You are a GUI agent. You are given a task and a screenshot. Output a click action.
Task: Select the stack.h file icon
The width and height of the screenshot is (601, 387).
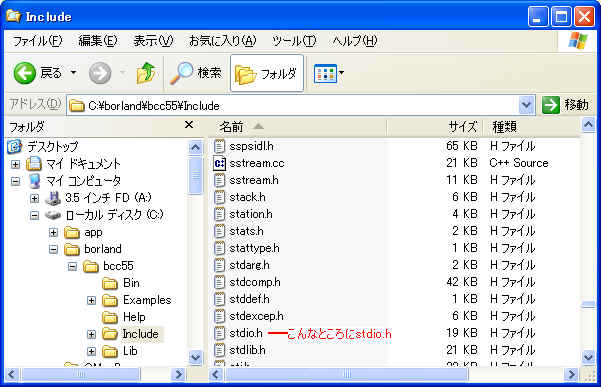point(219,197)
